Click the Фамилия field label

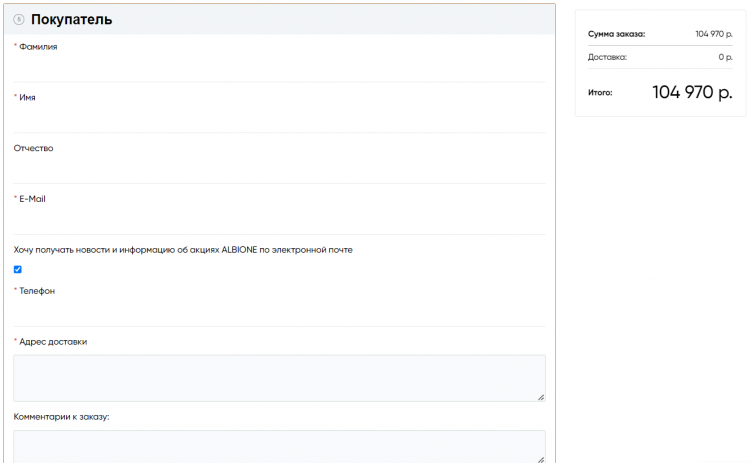pos(38,46)
